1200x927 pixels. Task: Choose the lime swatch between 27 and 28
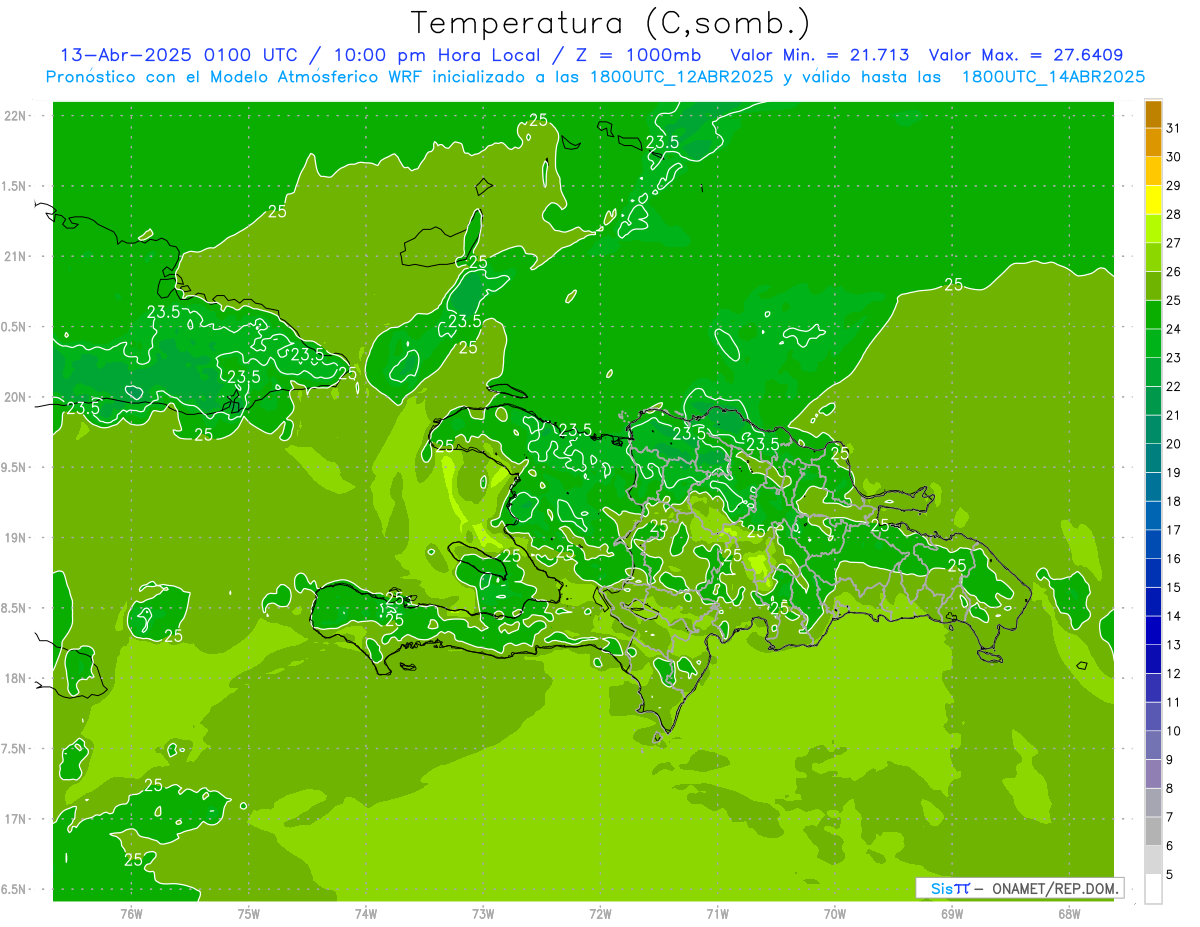(1153, 229)
